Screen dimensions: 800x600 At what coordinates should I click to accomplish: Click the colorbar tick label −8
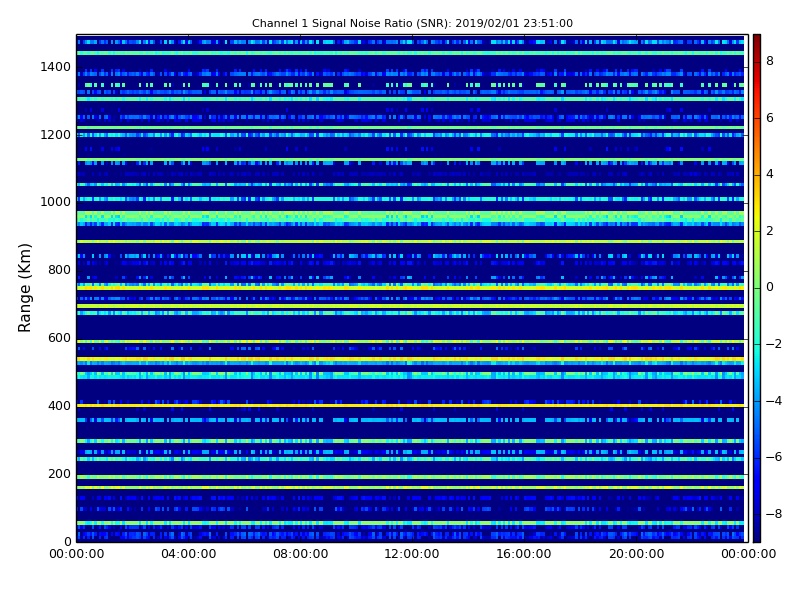coord(773,514)
